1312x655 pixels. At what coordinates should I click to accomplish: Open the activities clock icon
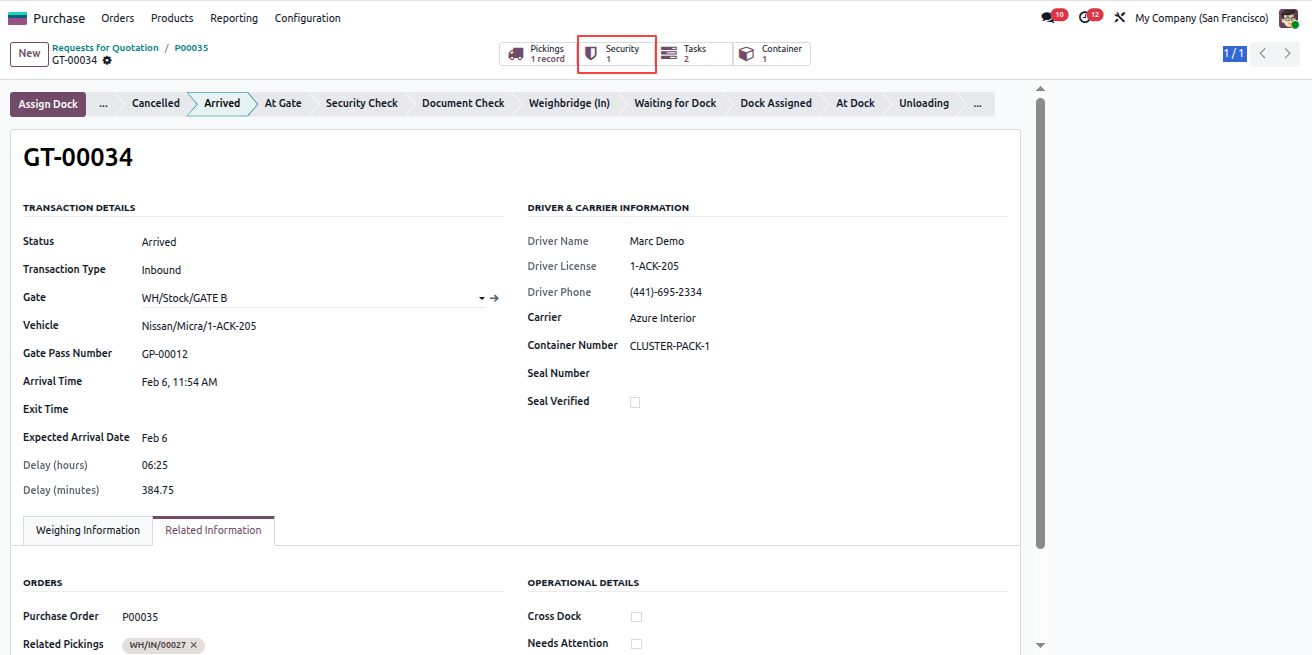click(x=1084, y=18)
